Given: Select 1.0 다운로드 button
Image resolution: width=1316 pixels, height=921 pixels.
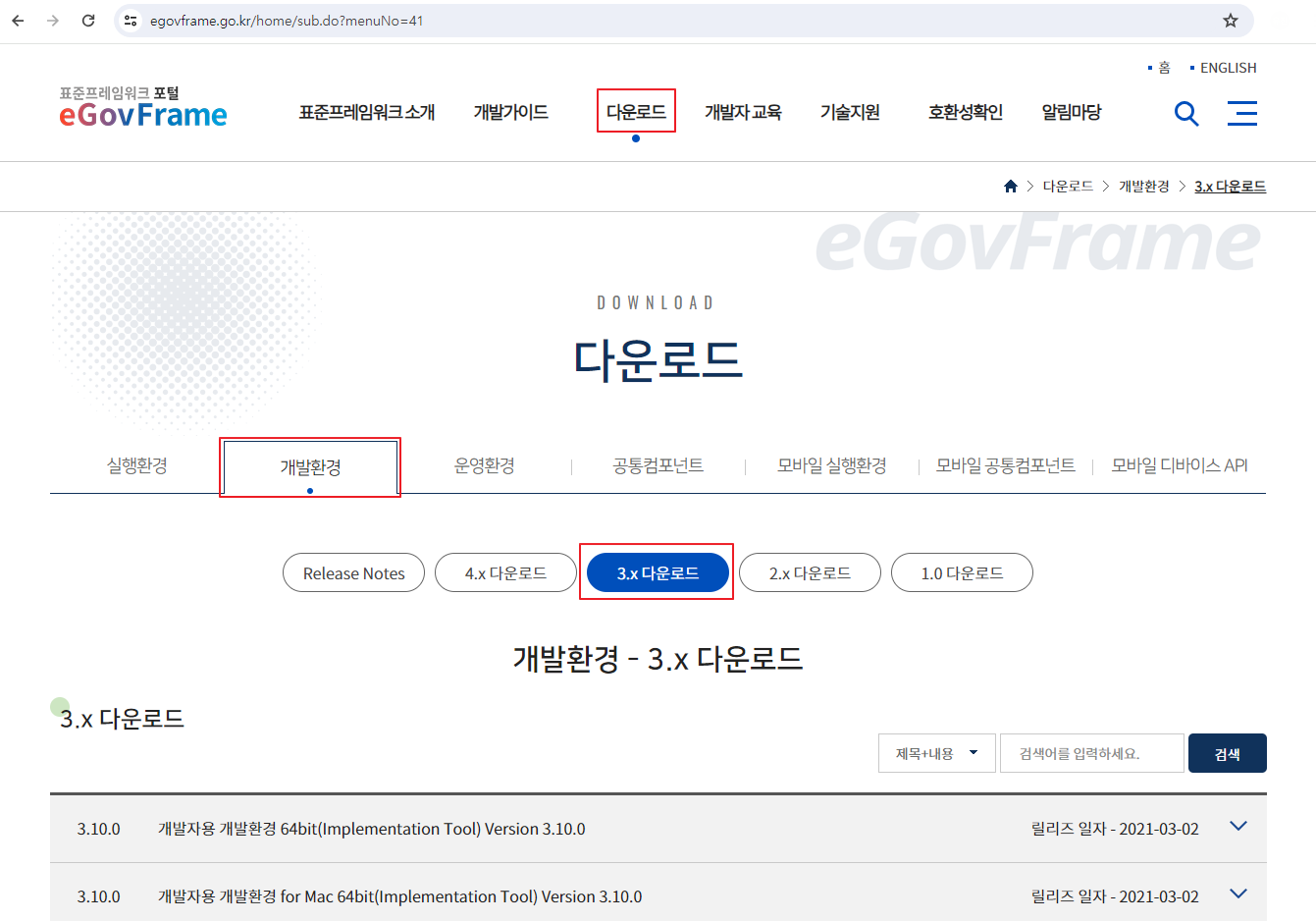Looking at the screenshot, I should pos(962,572).
